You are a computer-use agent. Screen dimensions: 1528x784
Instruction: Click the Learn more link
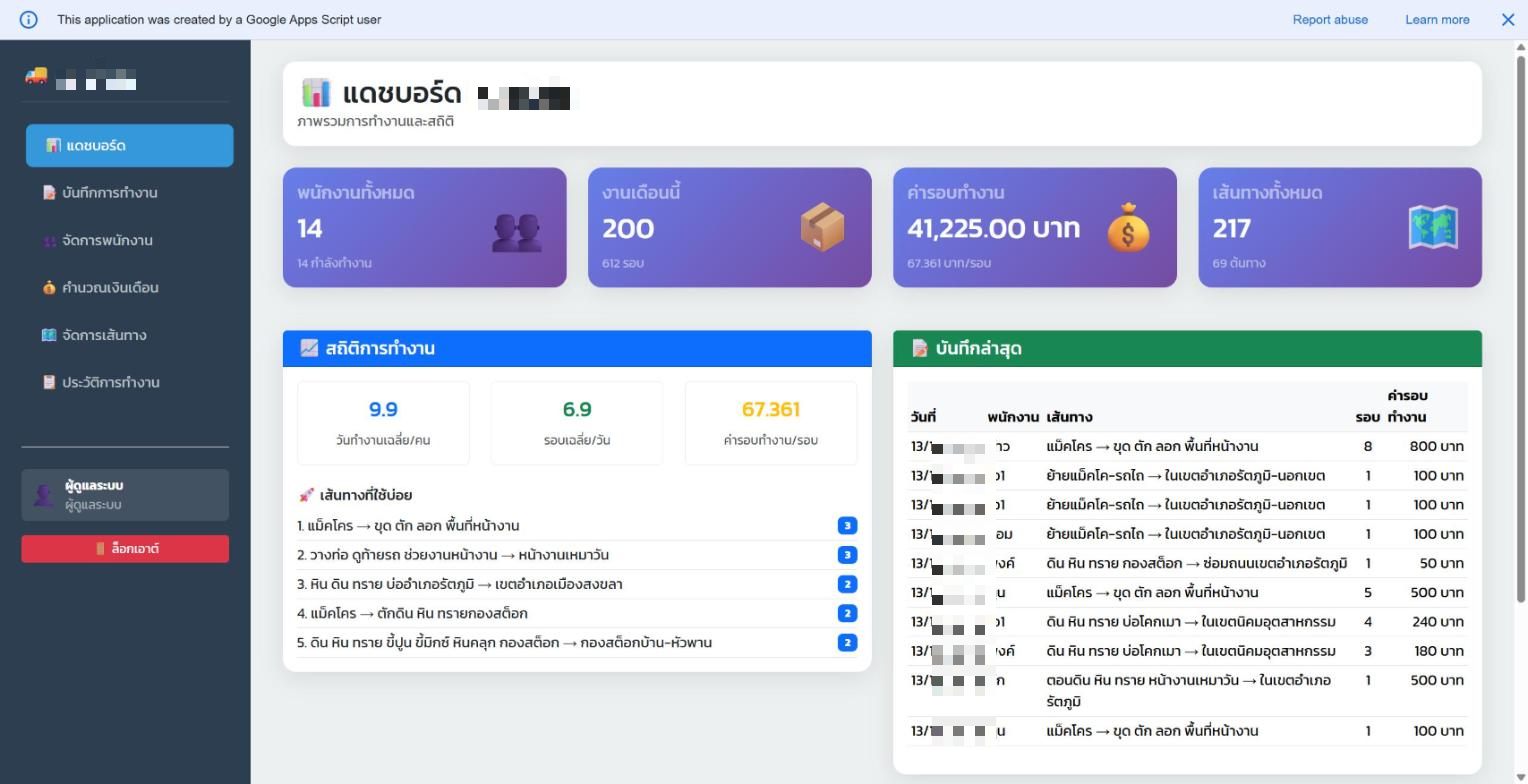(1437, 19)
